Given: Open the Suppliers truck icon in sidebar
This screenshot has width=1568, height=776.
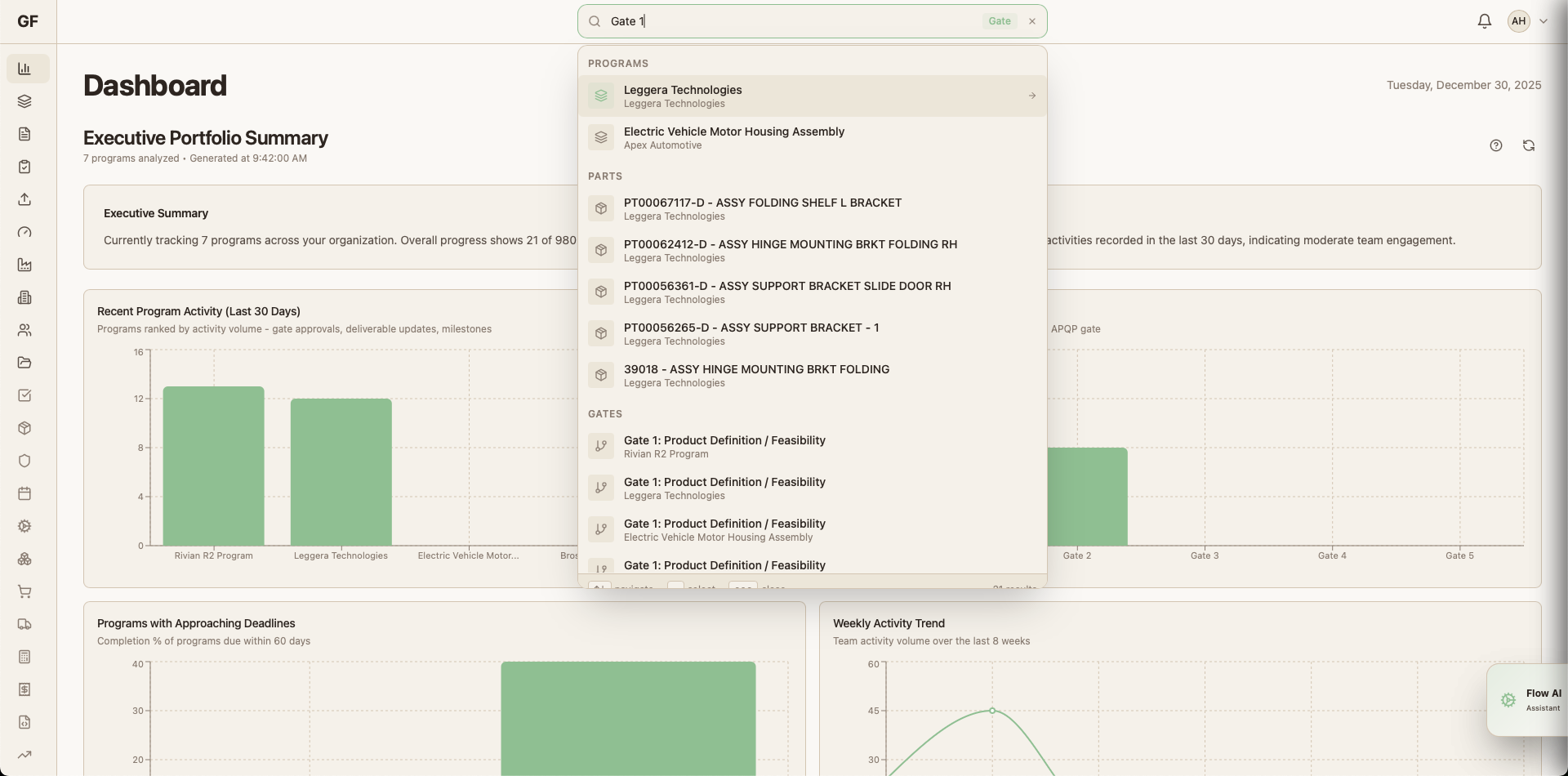Looking at the screenshot, I should point(24,624).
